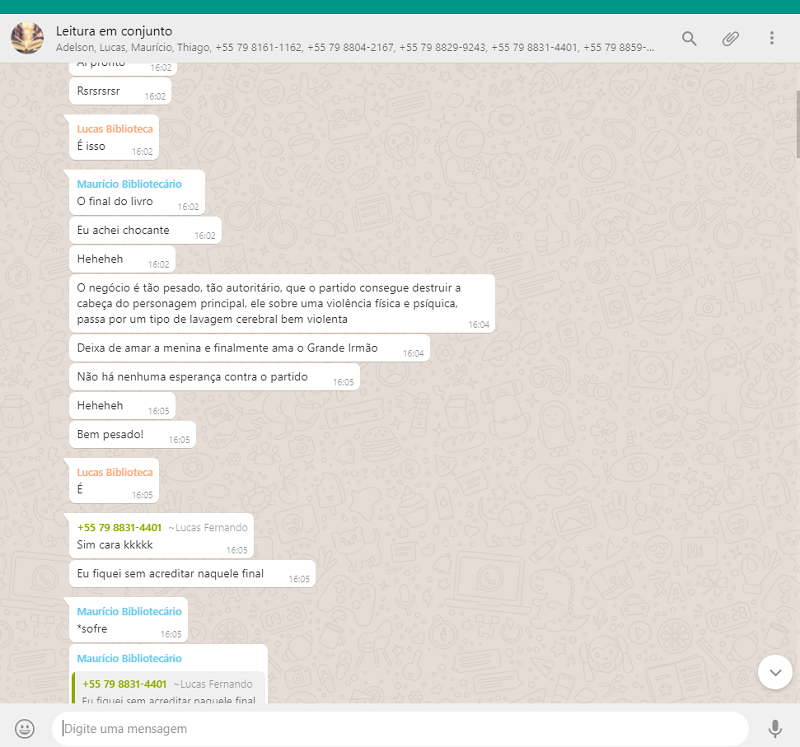Screen dimensions: 800x747
Task: Click the group profile picture
Action: point(27,38)
